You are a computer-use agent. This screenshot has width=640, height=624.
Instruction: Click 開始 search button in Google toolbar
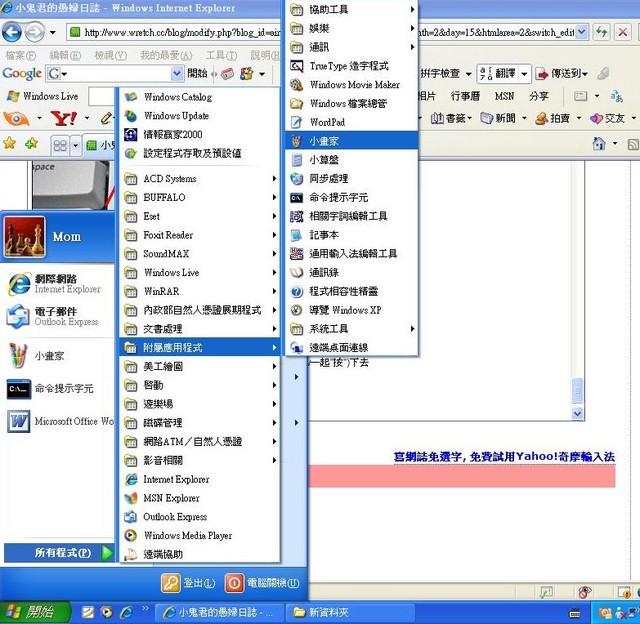[197, 73]
